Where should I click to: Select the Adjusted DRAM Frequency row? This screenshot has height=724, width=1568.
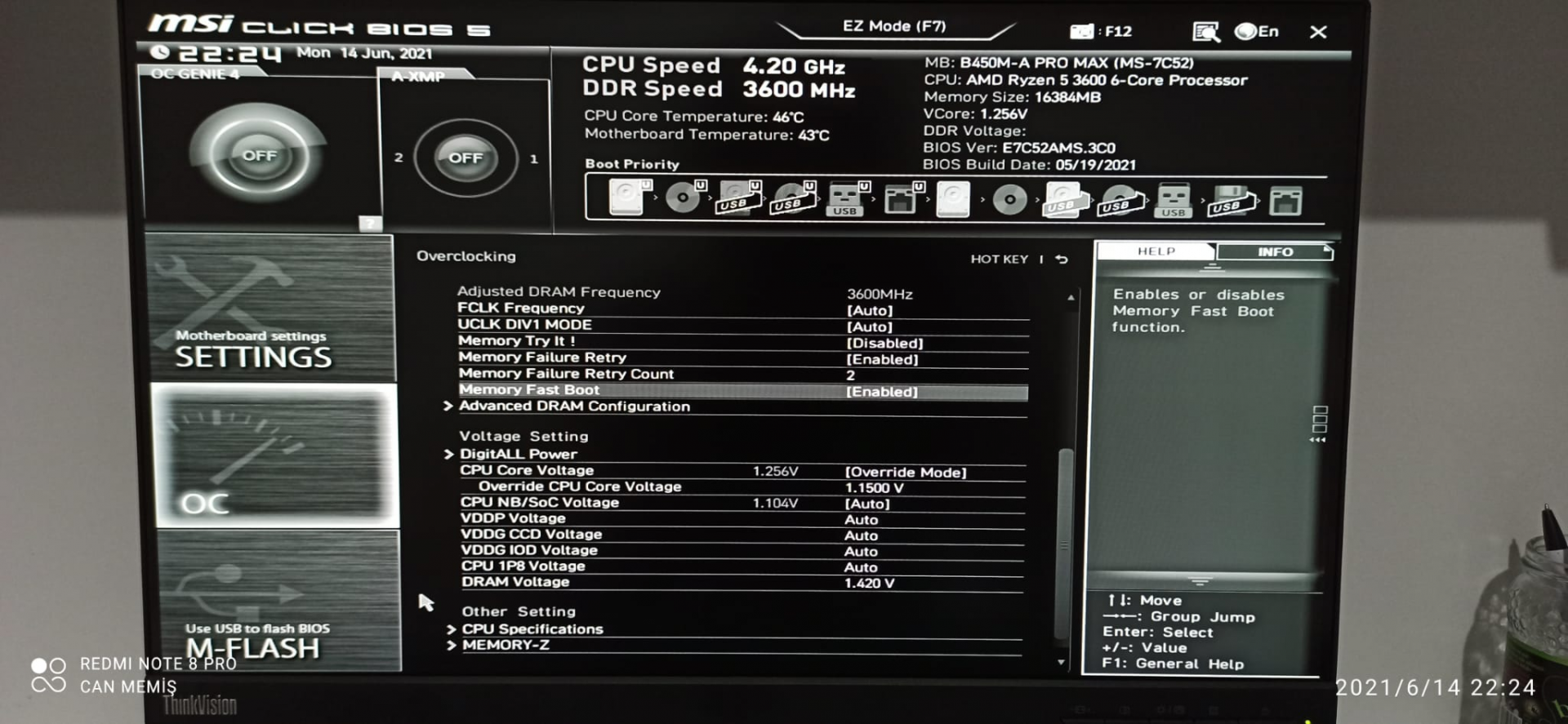coord(742,292)
